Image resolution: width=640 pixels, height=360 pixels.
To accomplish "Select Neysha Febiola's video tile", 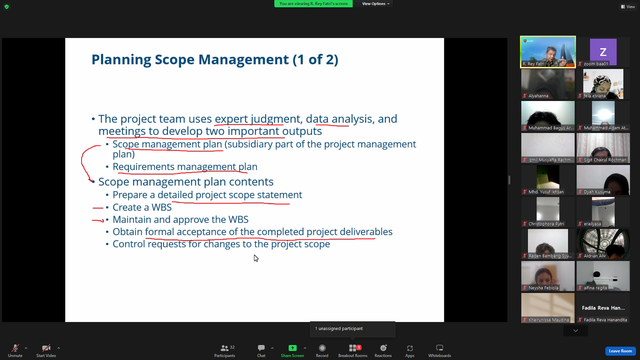I will pyautogui.click(x=548, y=276).
